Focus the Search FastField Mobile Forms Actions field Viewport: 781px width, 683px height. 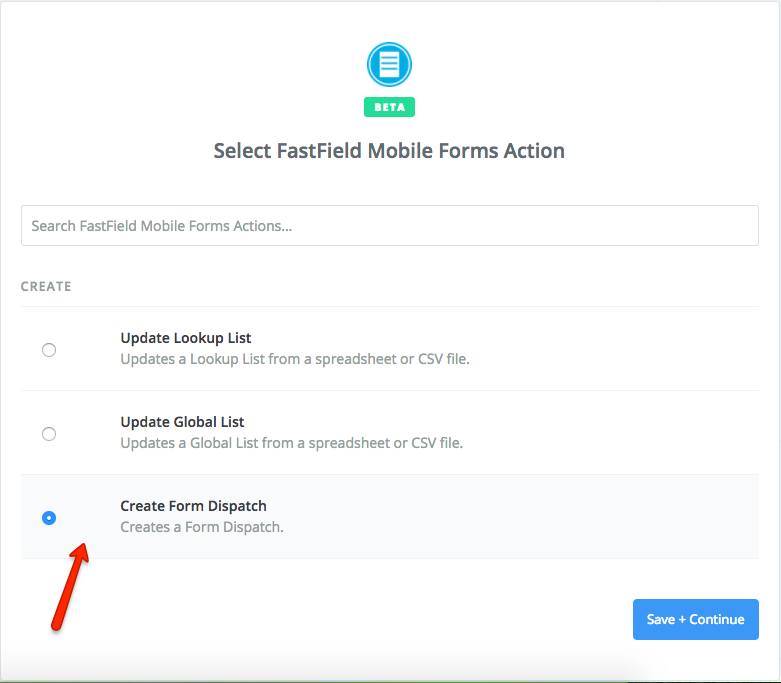click(x=389, y=226)
